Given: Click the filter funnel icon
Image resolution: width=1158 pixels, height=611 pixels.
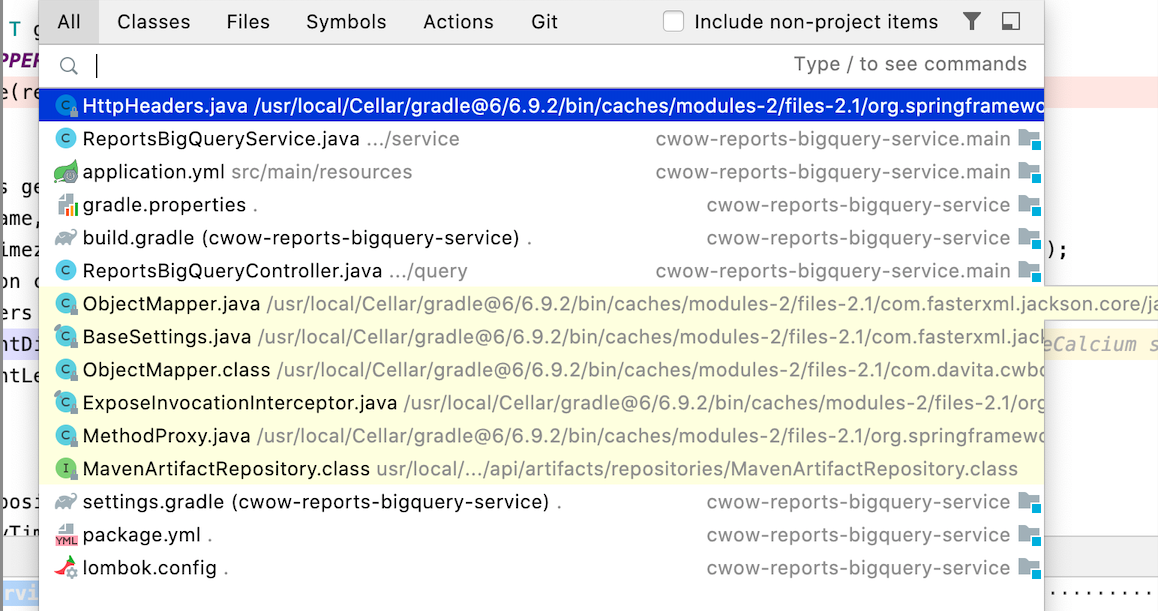Looking at the screenshot, I should tap(971, 22).
